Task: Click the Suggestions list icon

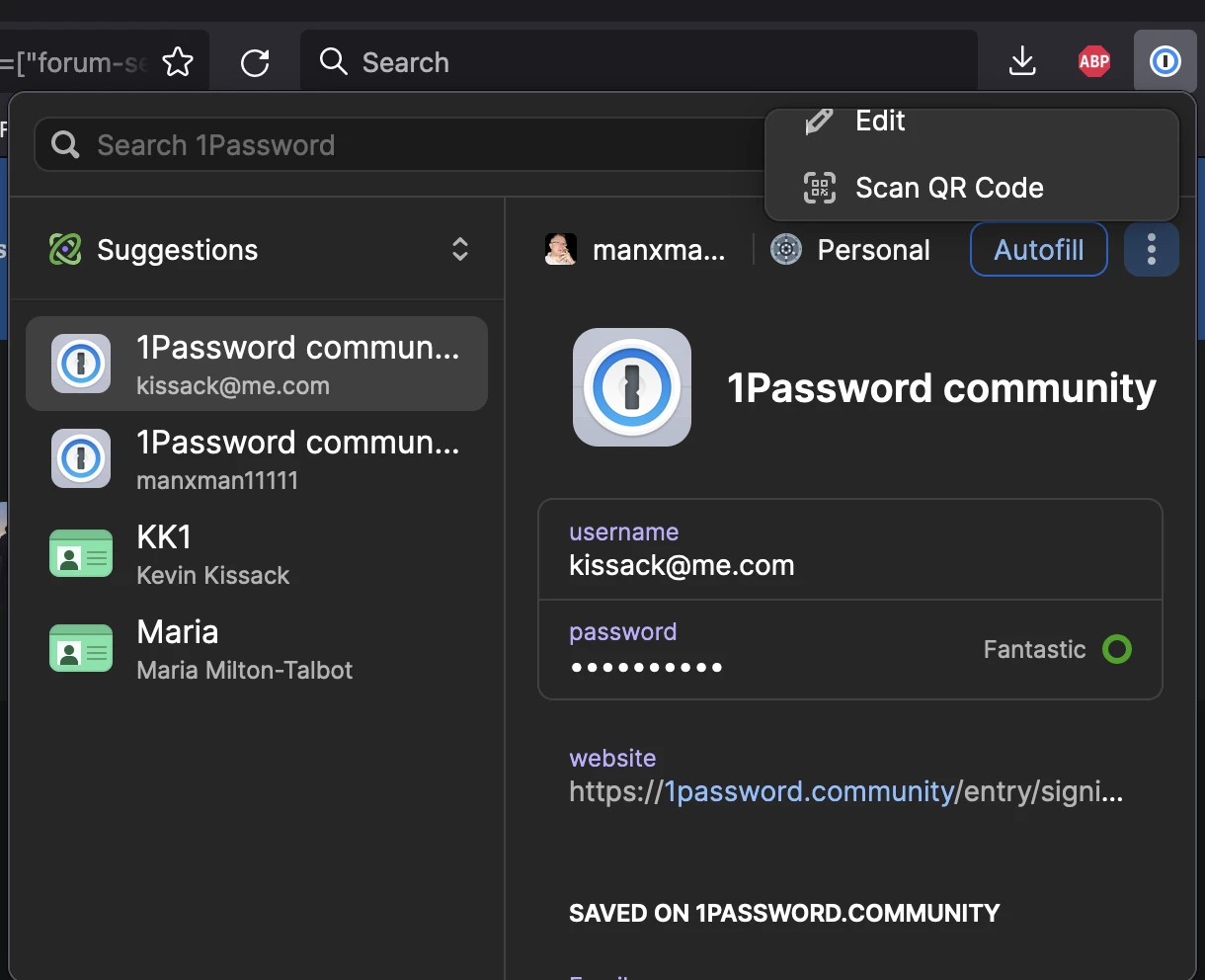Action: click(x=65, y=249)
